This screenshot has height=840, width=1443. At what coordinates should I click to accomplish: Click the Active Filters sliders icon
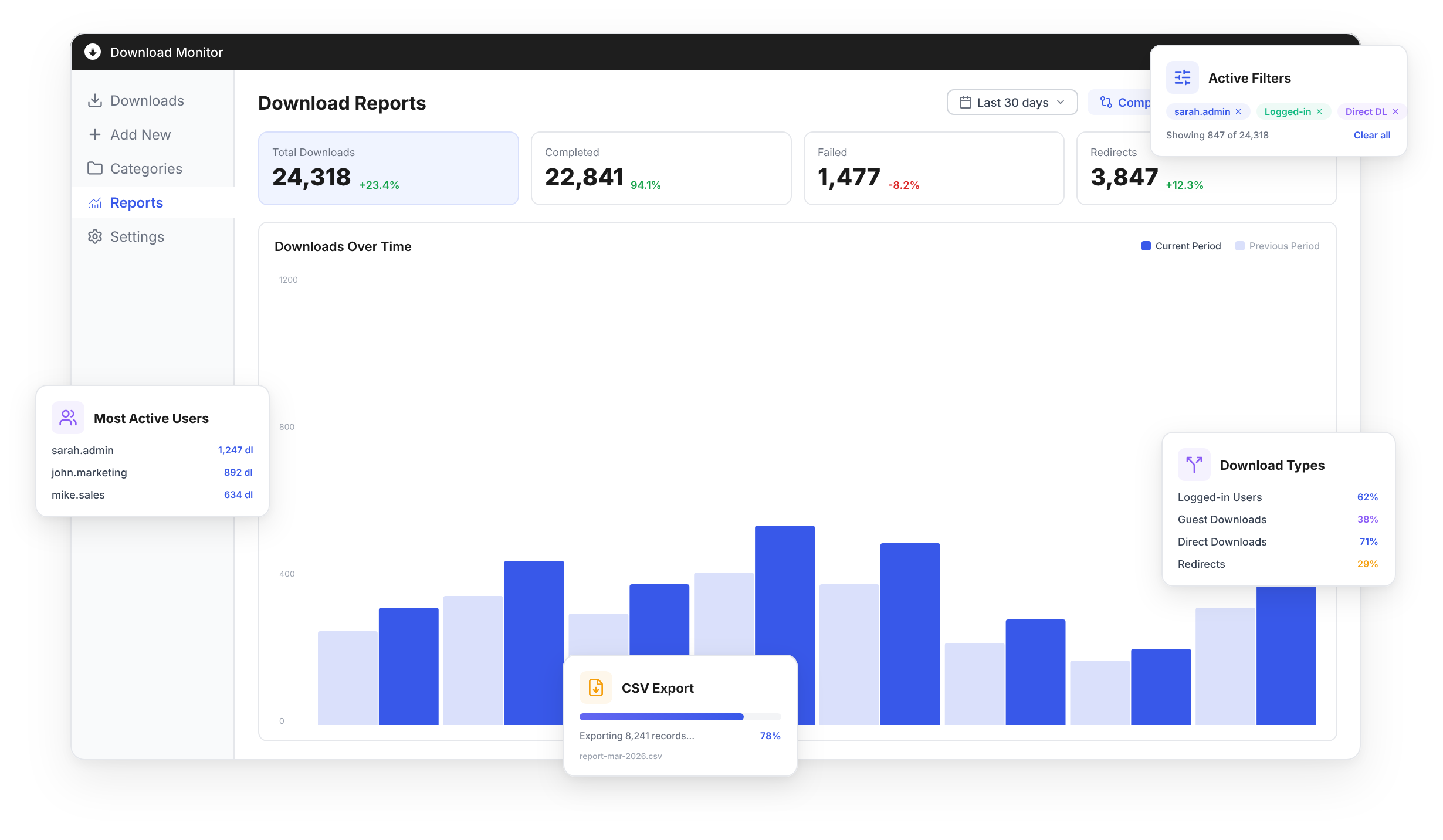pyautogui.click(x=1182, y=77)
